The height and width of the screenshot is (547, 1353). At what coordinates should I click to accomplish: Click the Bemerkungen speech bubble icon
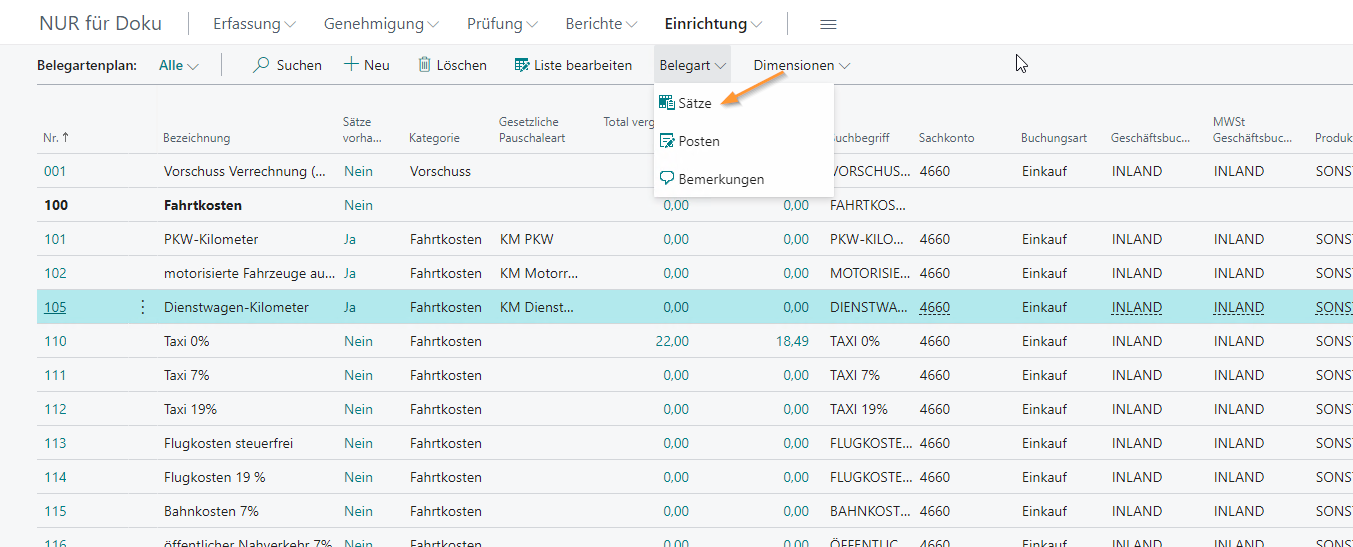[x=667, y=179]
